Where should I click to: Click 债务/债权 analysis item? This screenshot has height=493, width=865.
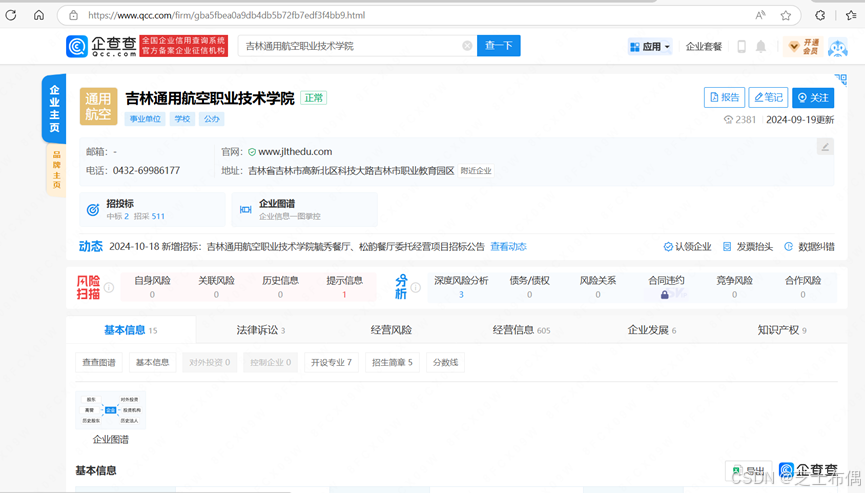pyautogui.click(x=530, y=287)
